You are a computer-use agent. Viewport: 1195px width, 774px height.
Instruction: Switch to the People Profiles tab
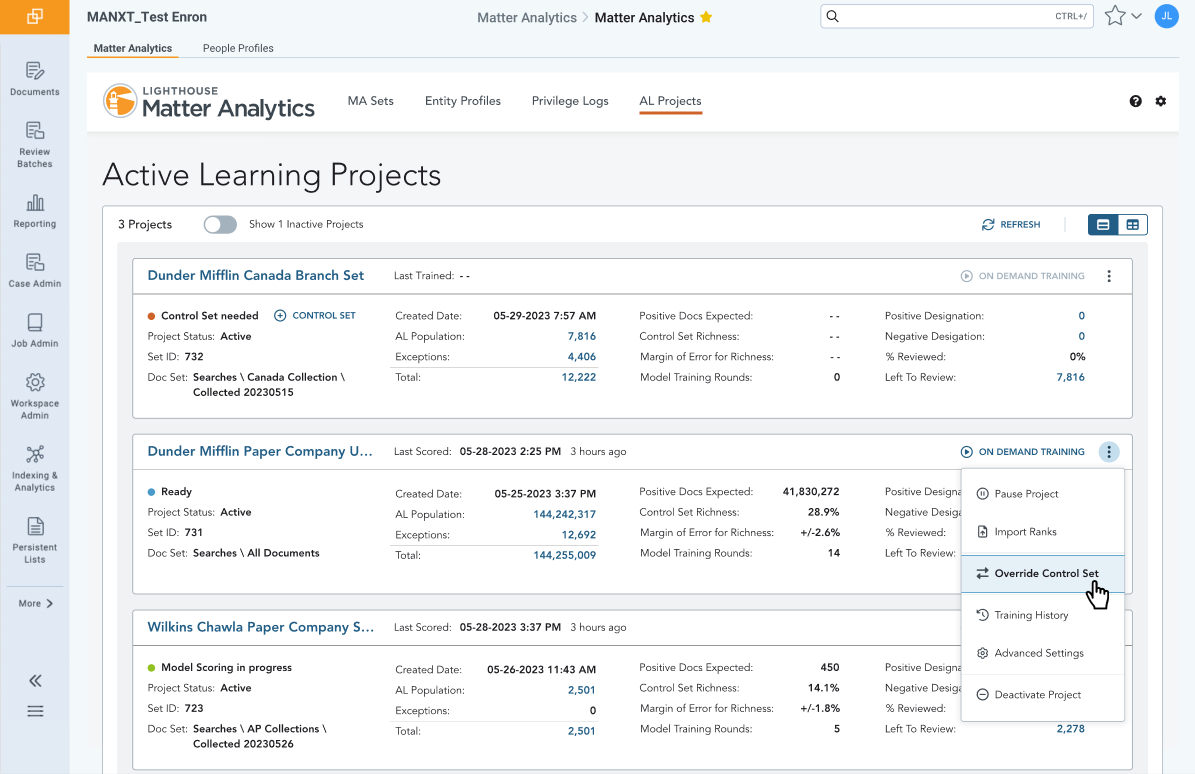click(238, 48)
